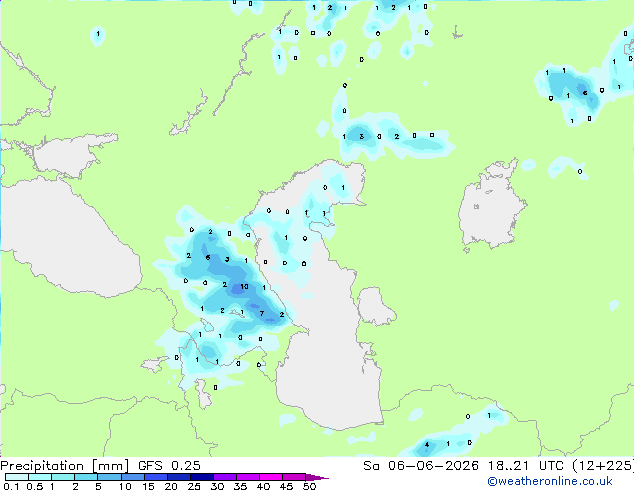Click the '10' precipitation value on the map
Screen dimensions: 634x490
pyautogui.click(x=244, y=287)
